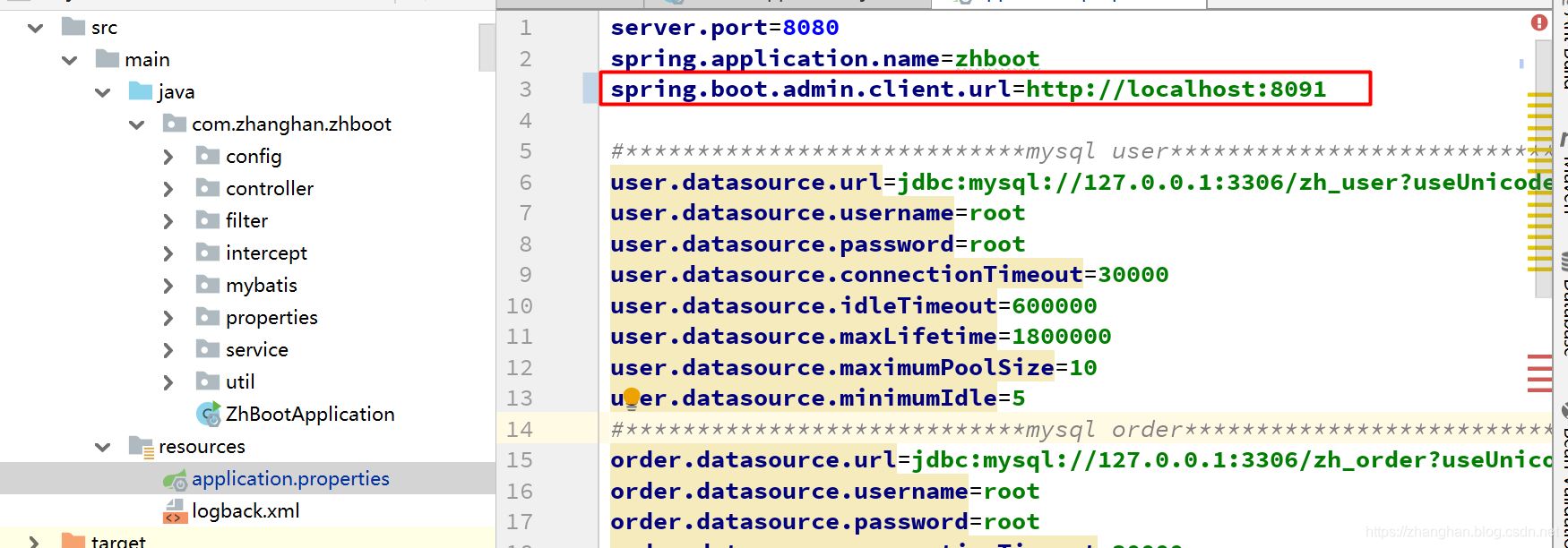Select the service package
1568x548 pixels.
256,350
